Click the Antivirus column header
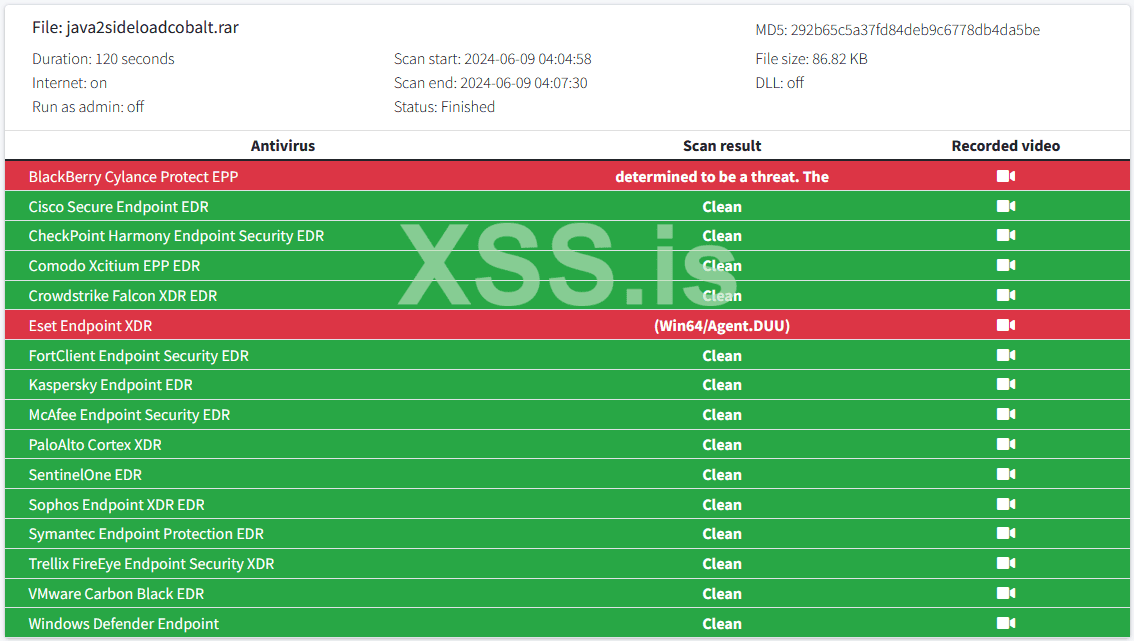 (283, 146)
